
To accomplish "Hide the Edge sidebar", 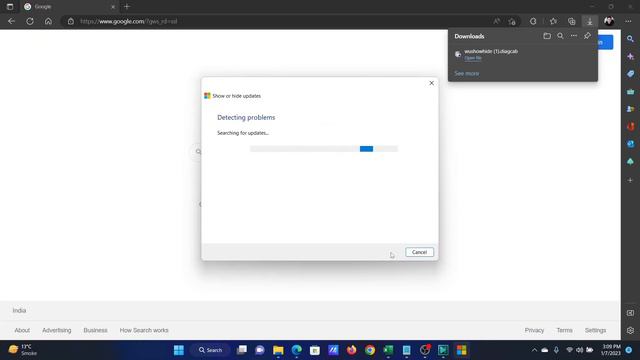I will (x=631, y=313).
